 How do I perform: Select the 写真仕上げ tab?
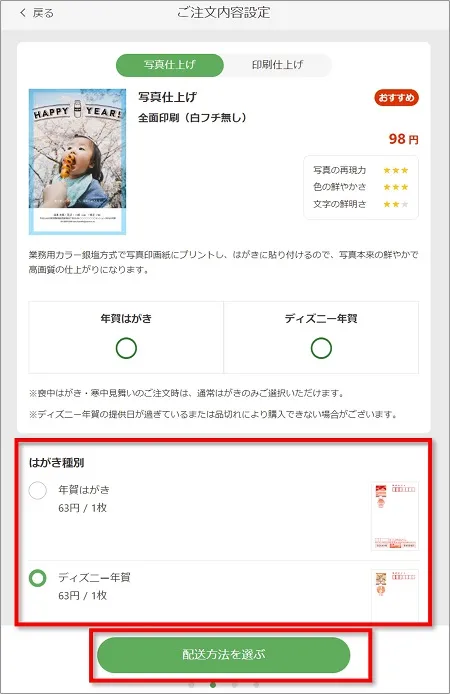pyautogui.click(x=169, y=65)
